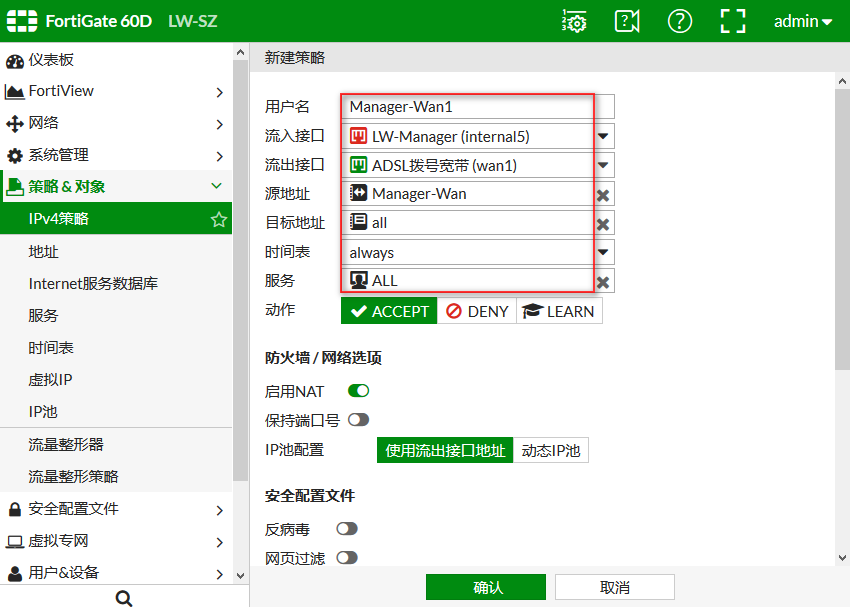Click the 确认 confirm button

(486, 587)
